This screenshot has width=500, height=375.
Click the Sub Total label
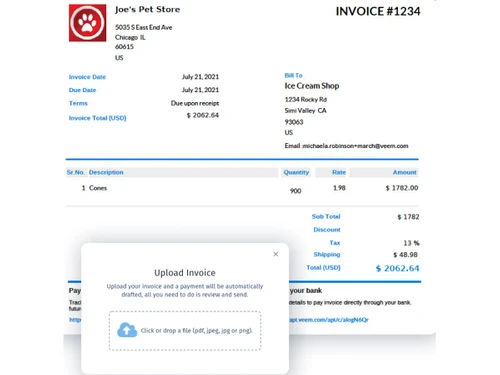tap(326, 217)
